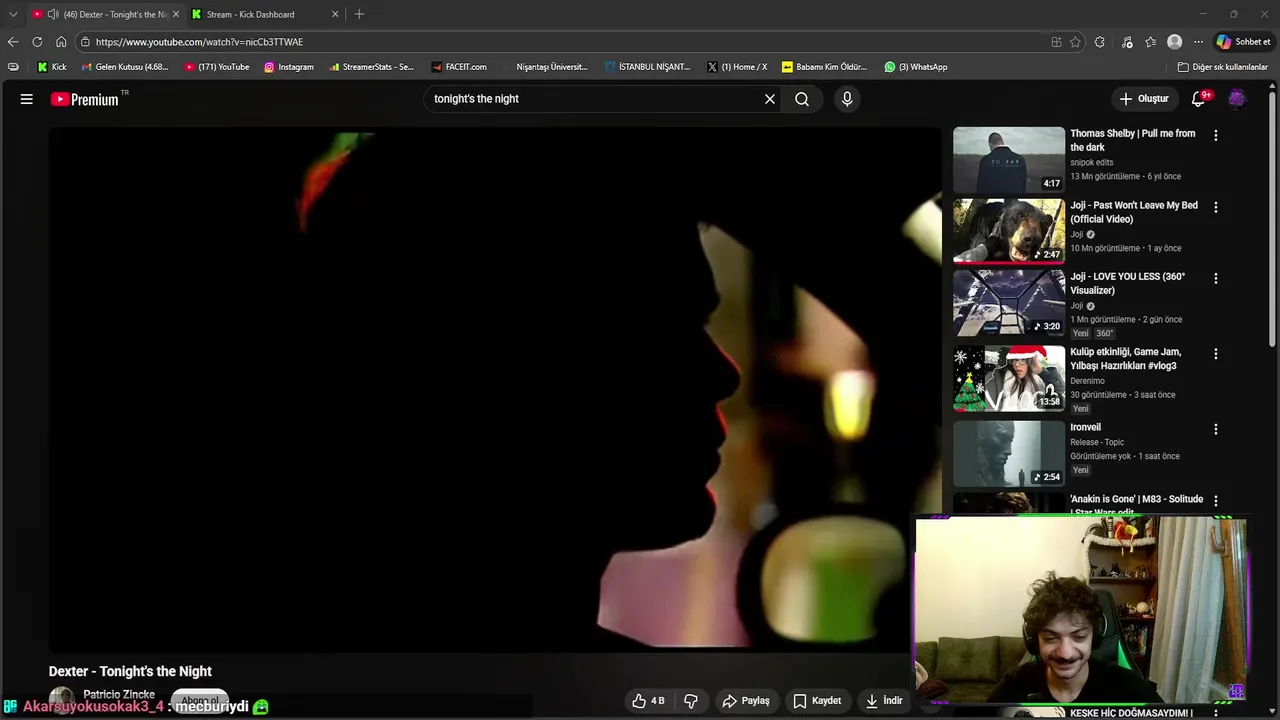Open the browser profile avatar
The height and width of the screenshot is (720, 1280).
pos(1175,42)
